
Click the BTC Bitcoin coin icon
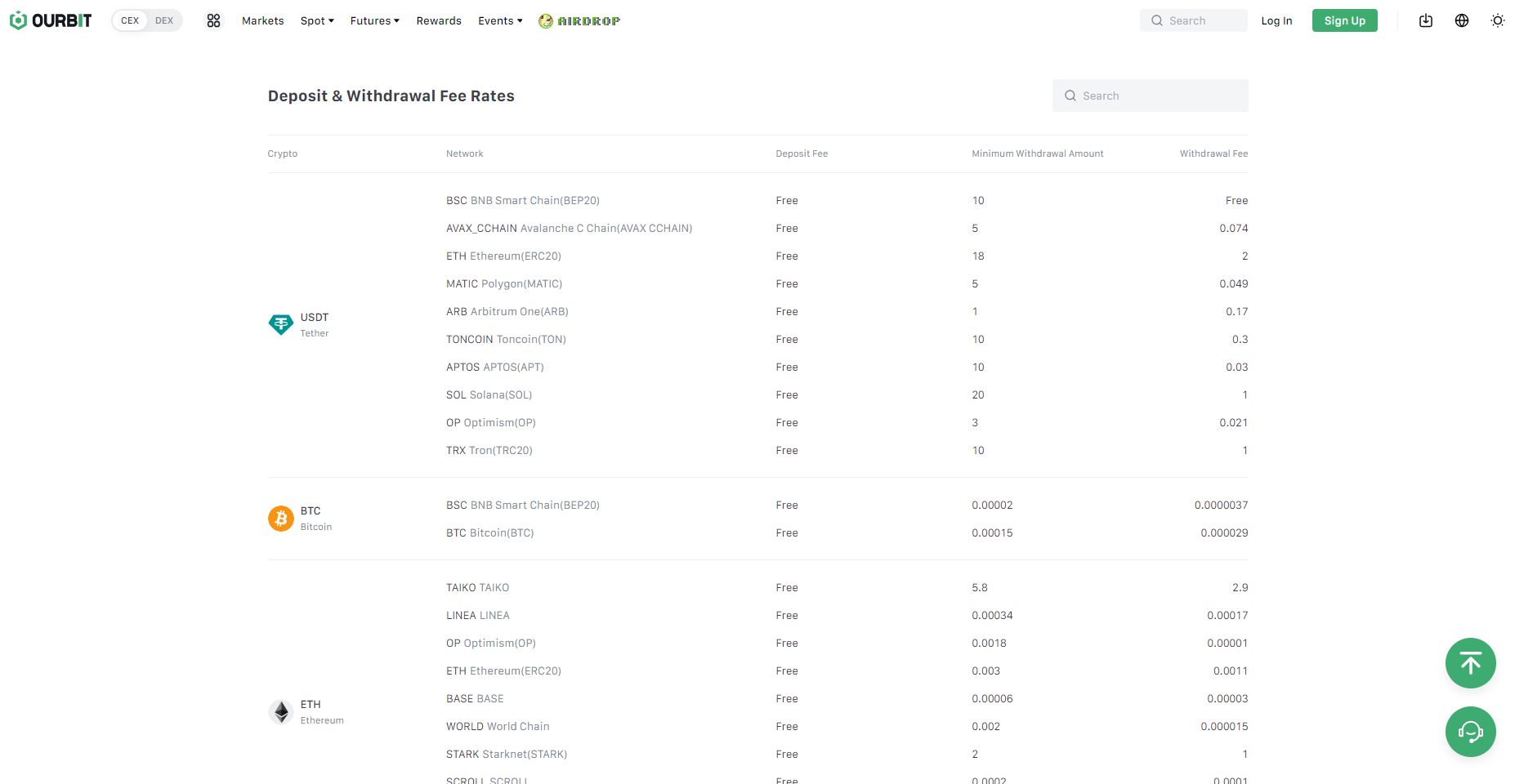point(281,519)
